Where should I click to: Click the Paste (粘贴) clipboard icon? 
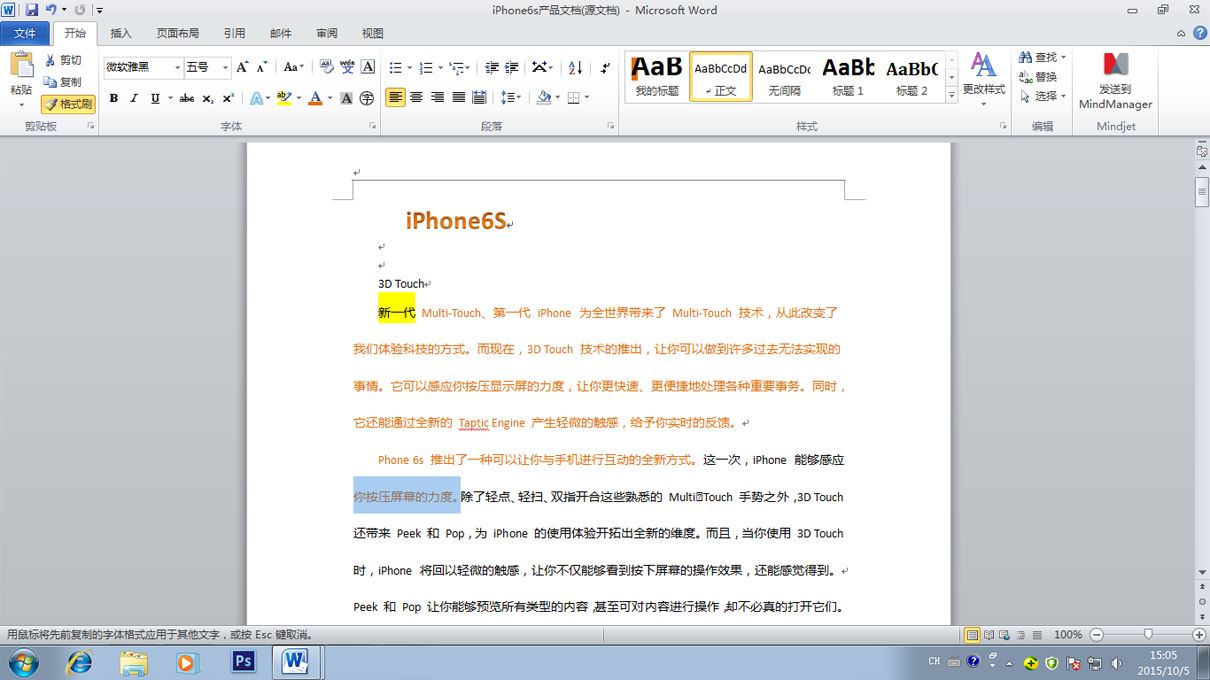21,65
